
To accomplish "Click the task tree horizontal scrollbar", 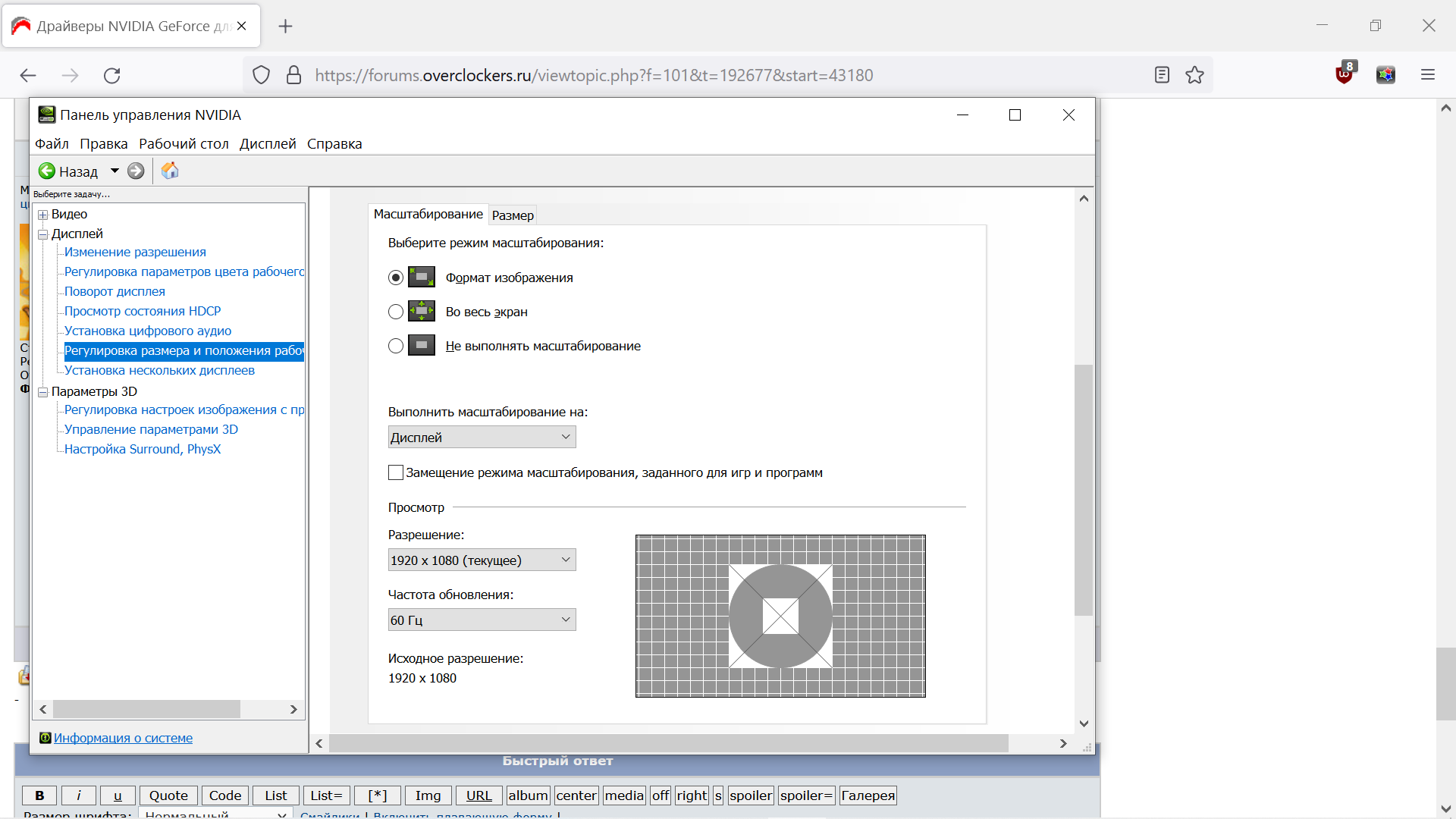I will pyautogui.click(x=147, y=709).
